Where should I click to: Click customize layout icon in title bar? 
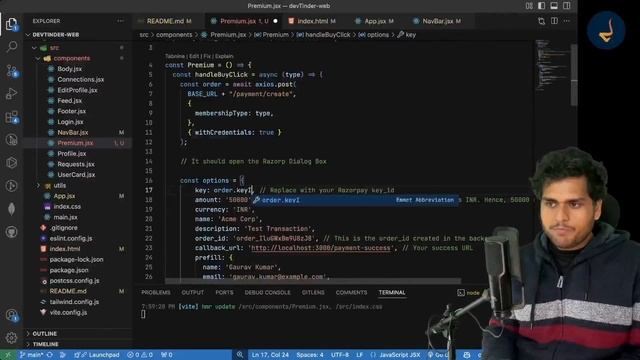coord(529,6)
